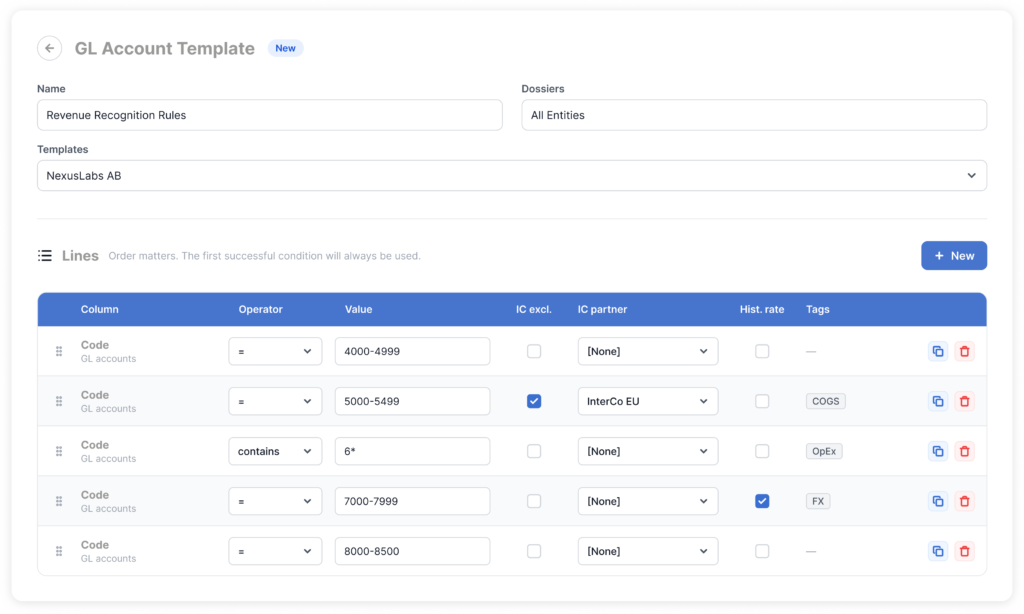Image resolution: width=1024 pixels, height=614 pixels.
Task: Edit the 4000-4999 value field
Action: pyautogui.click(x=412, y=351)
